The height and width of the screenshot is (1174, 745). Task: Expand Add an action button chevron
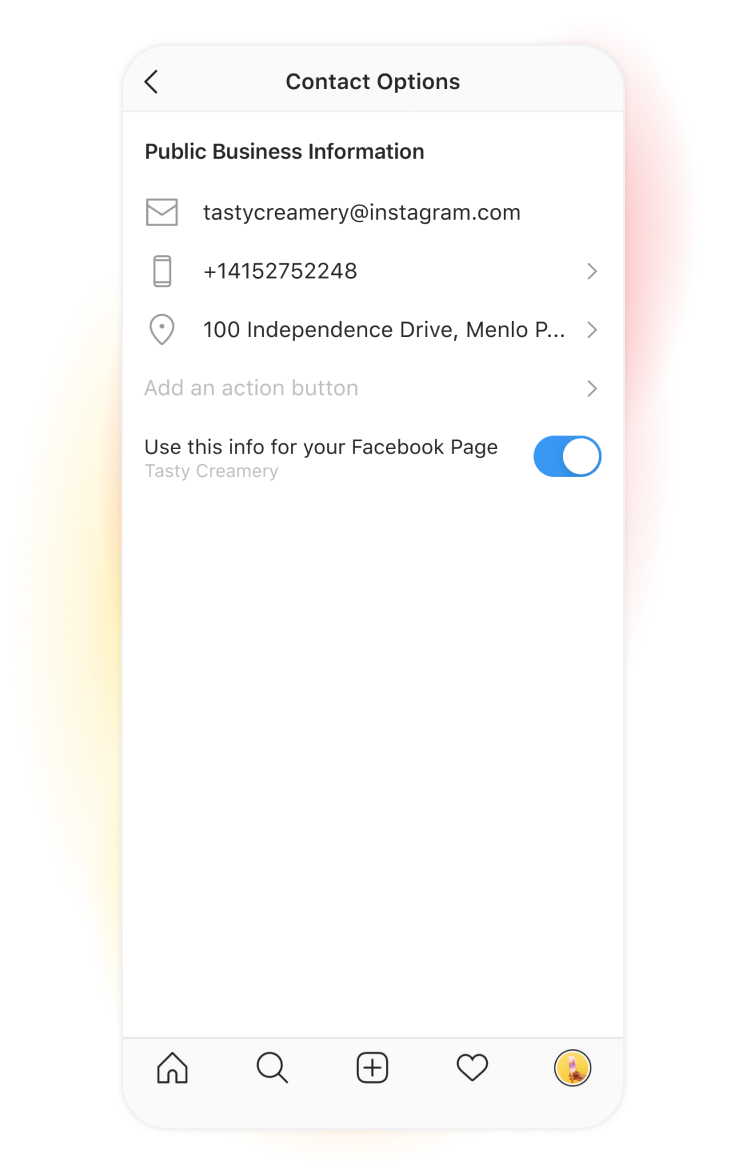(592, 389)
